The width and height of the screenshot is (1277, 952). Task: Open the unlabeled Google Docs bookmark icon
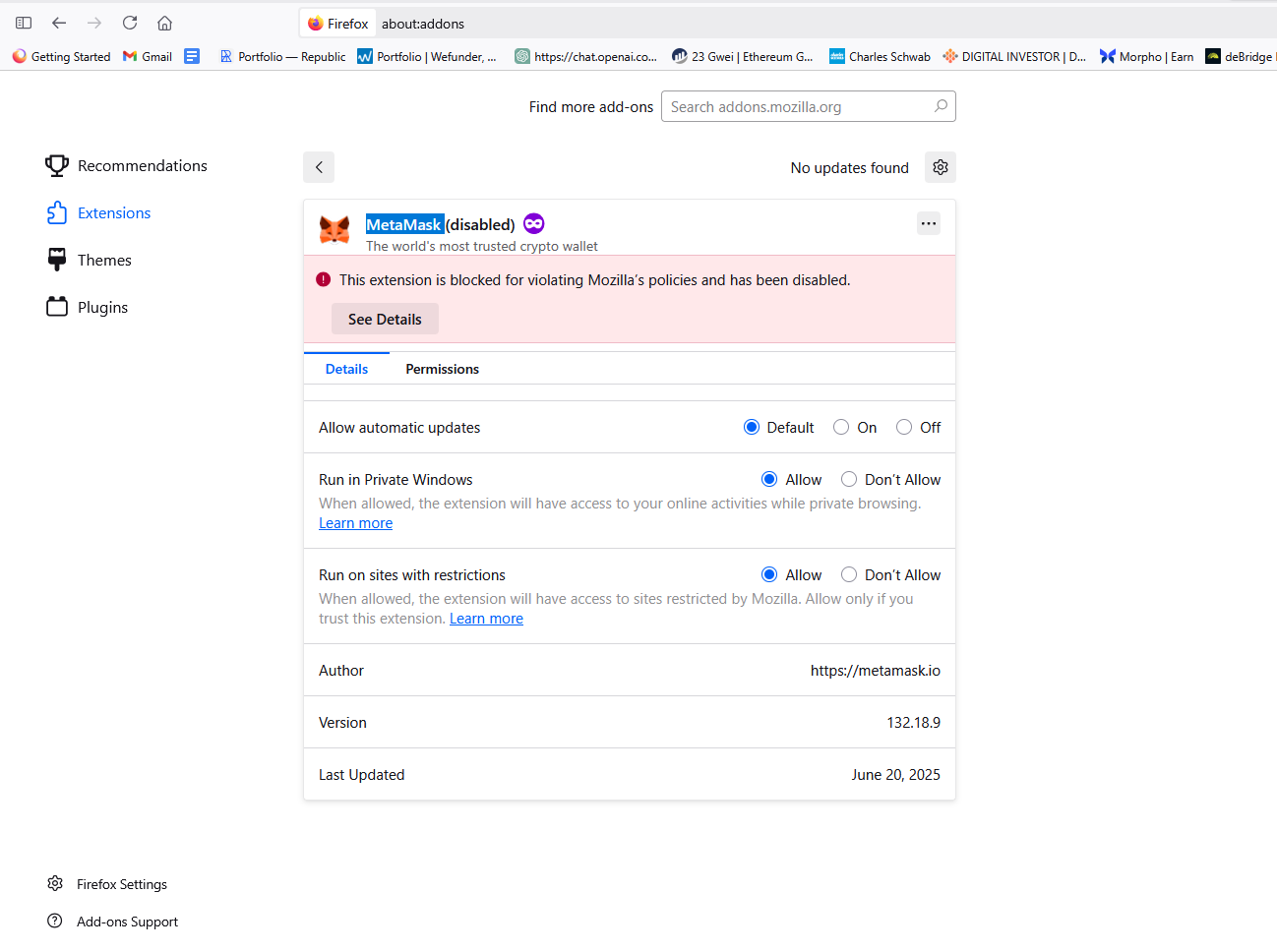click(192, 57)
